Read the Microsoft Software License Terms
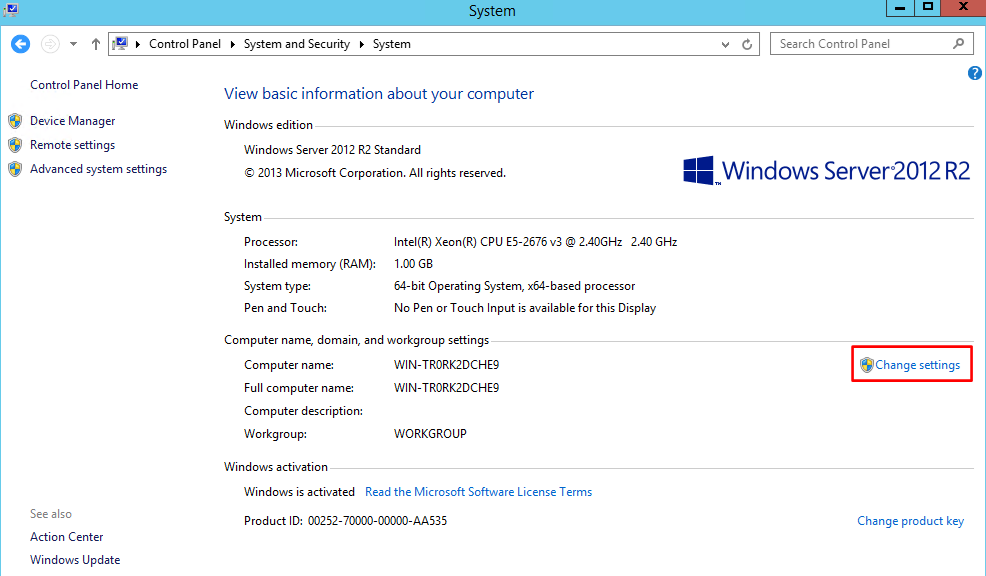This screenshot has width=986, height=576. point(478,492)
